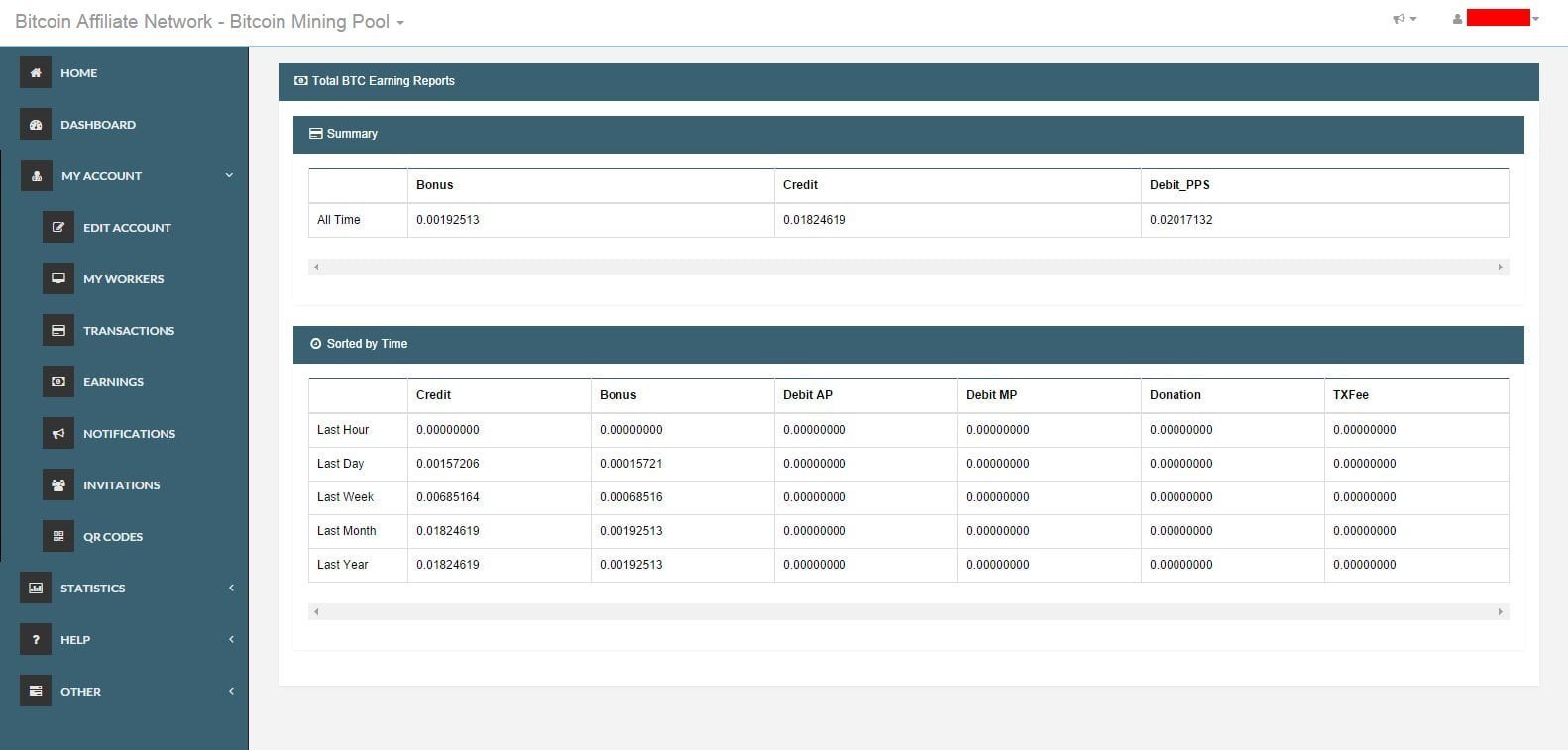Screen dimensions: 1568x750
Task: Click the Edit Account pencil icon
Action: [58, 228]
